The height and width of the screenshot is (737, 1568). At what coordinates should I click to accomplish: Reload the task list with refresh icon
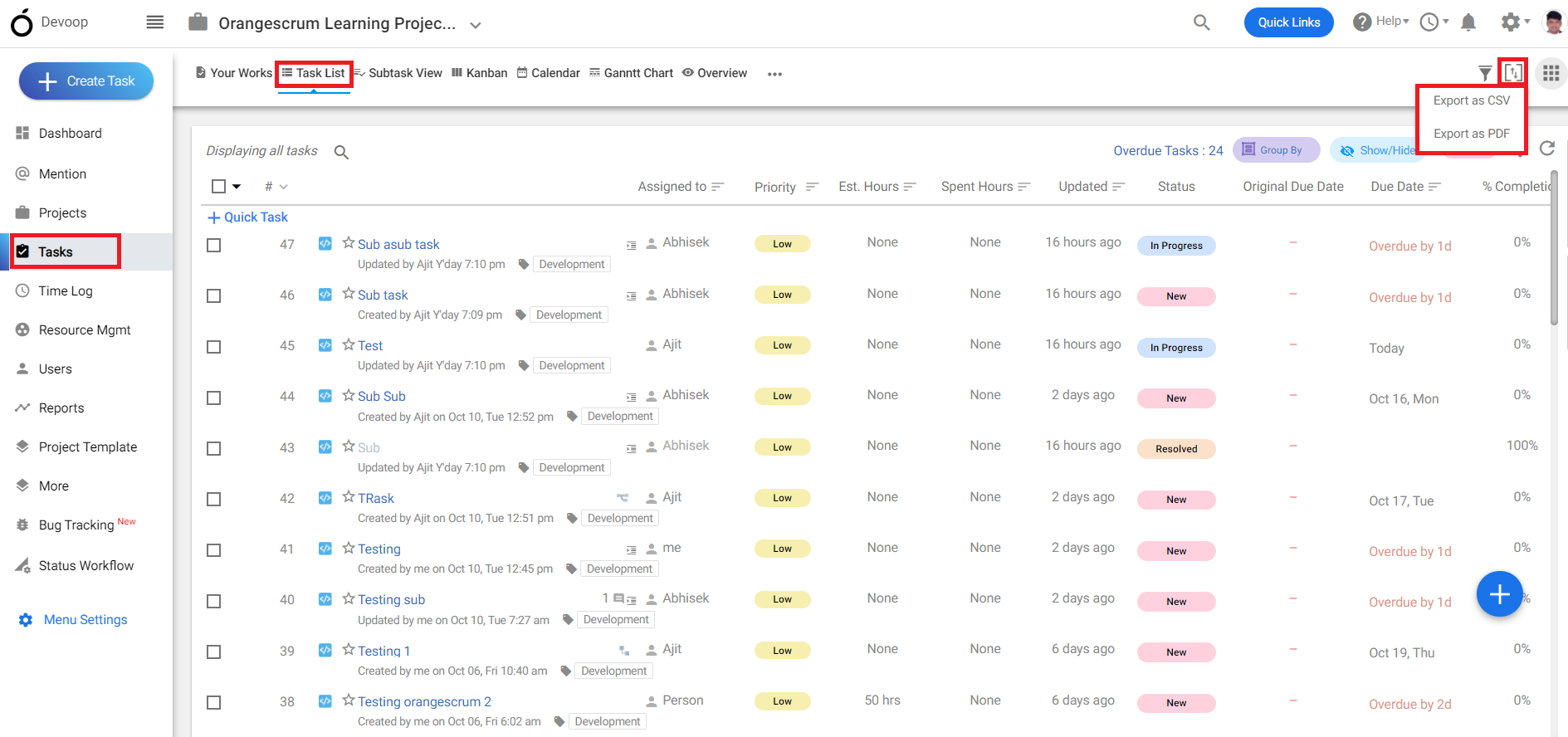point(1547,149)
